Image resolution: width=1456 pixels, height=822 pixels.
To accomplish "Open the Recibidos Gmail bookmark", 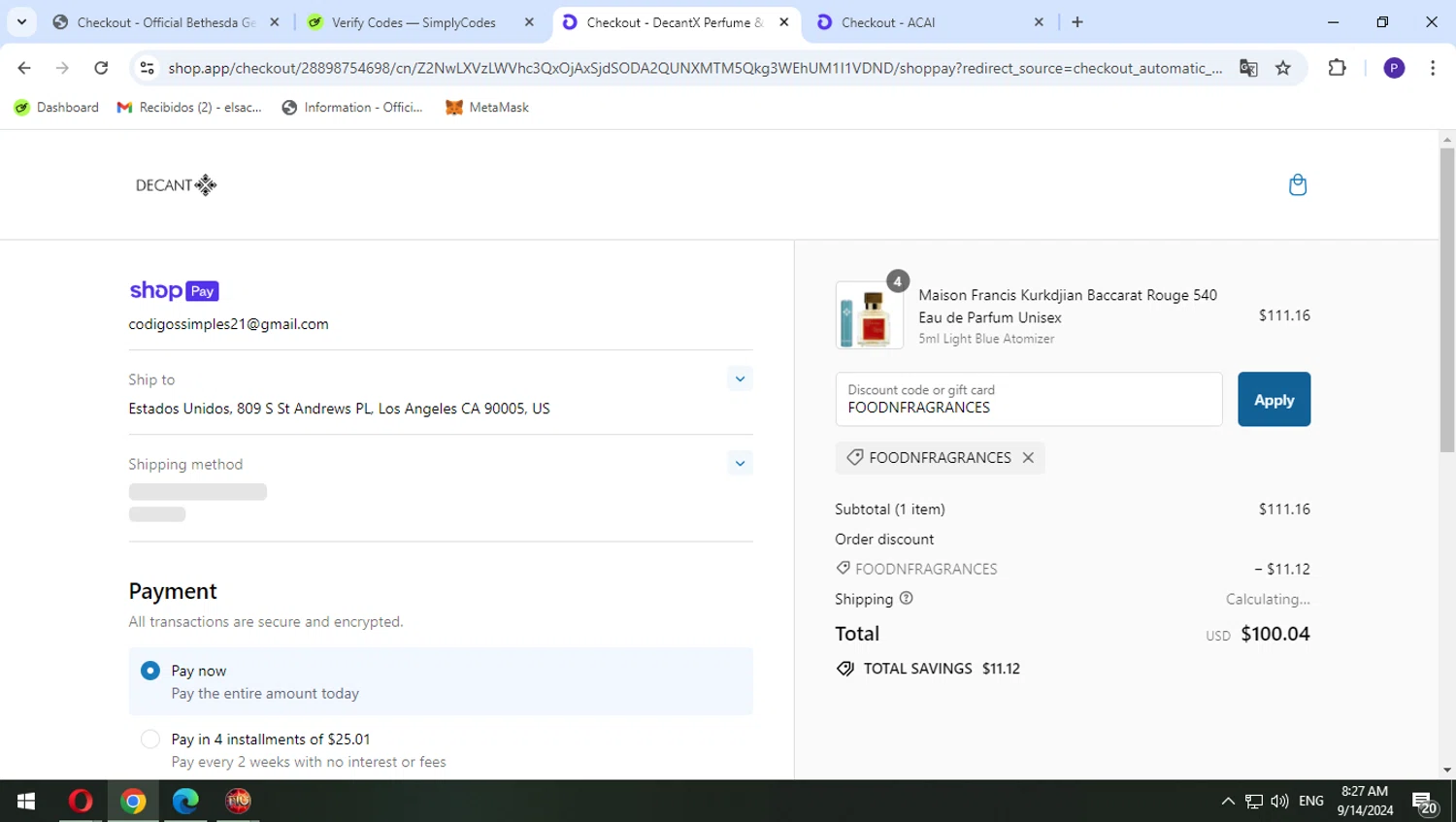I will [x=189, y=107].
